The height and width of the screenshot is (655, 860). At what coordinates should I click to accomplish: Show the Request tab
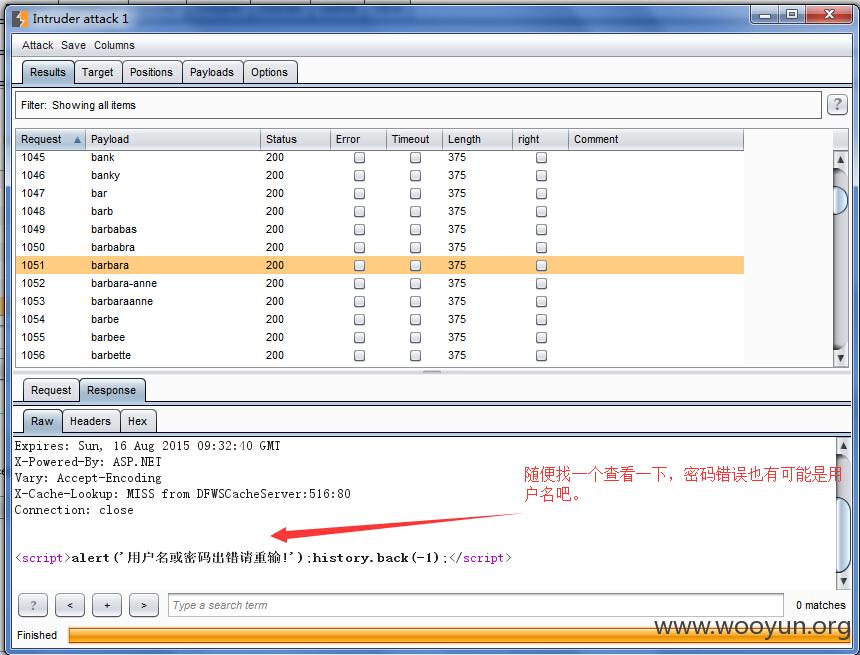(51, 390)
